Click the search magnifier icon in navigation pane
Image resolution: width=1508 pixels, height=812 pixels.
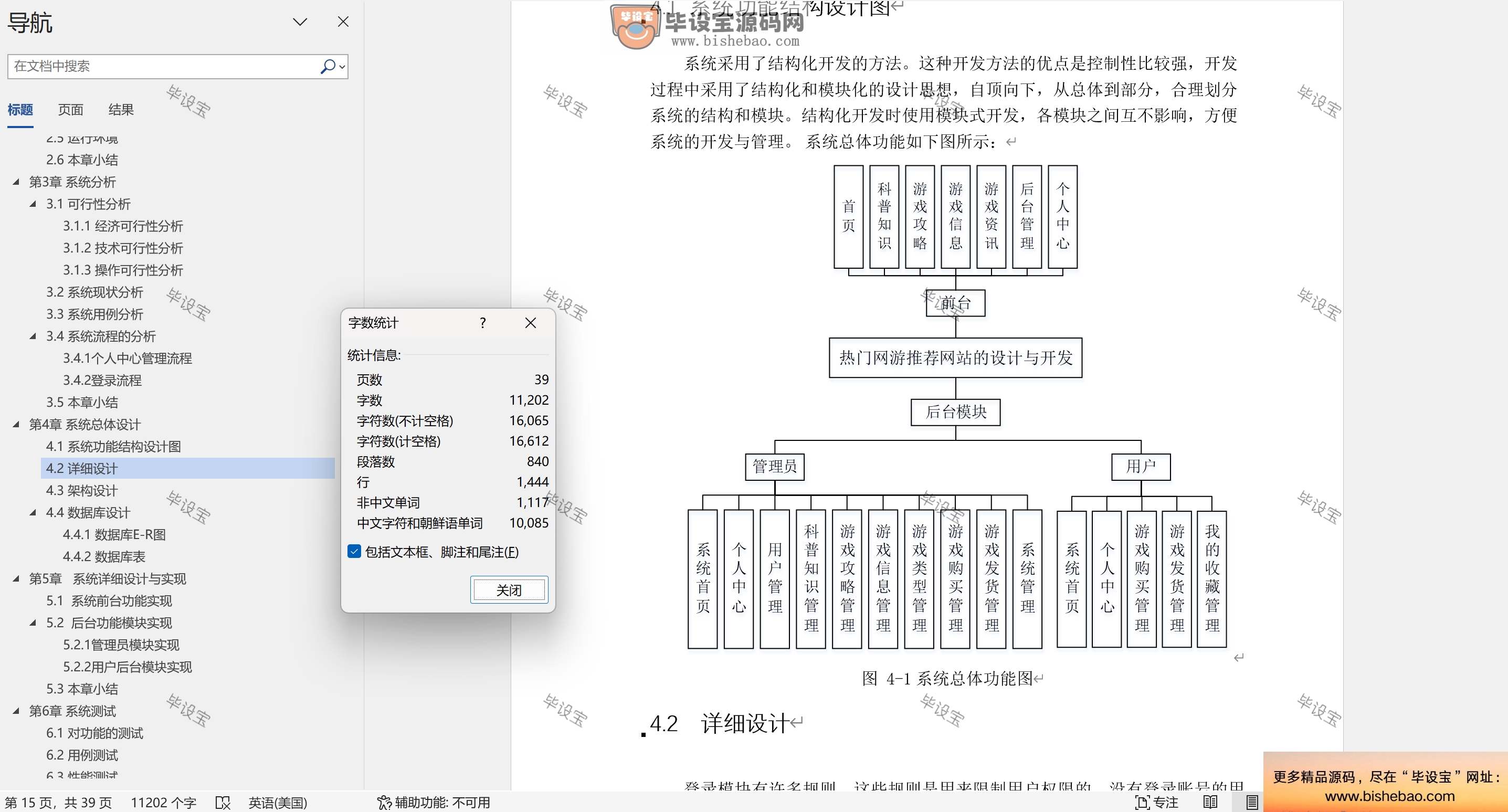click(328, 66)
